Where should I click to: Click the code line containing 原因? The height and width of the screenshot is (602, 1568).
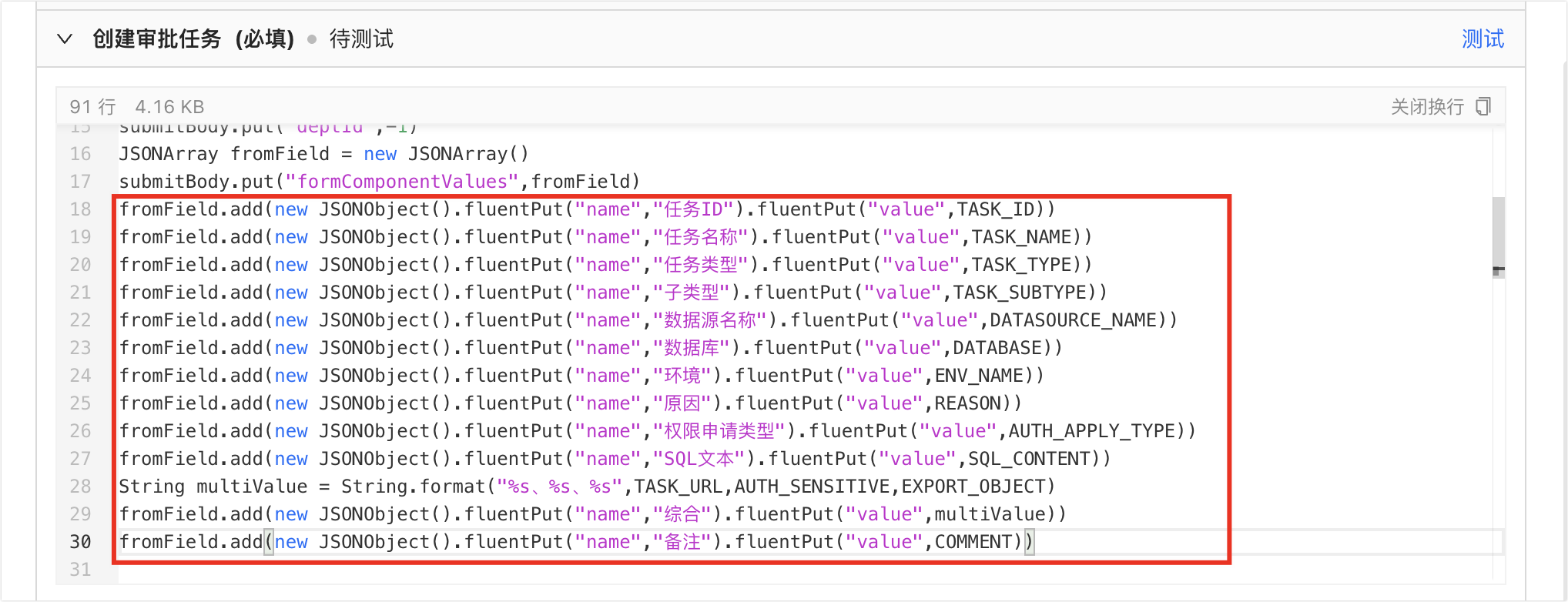coord(570,403)
